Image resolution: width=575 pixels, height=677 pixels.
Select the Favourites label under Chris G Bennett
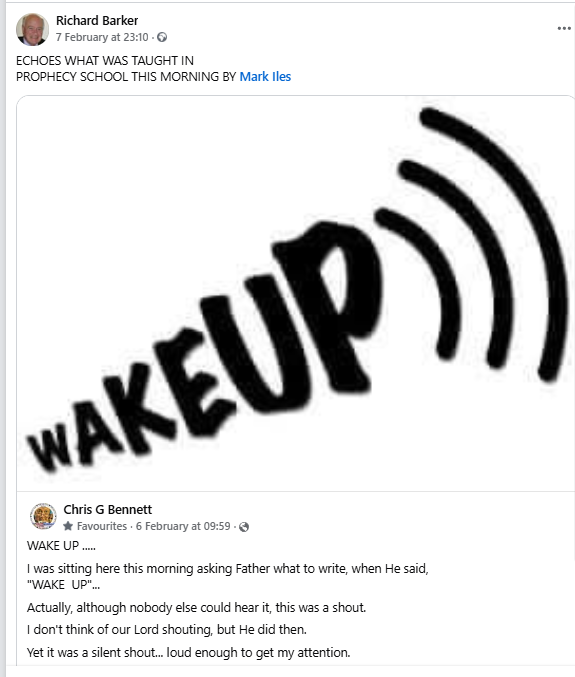coord(102,526)
